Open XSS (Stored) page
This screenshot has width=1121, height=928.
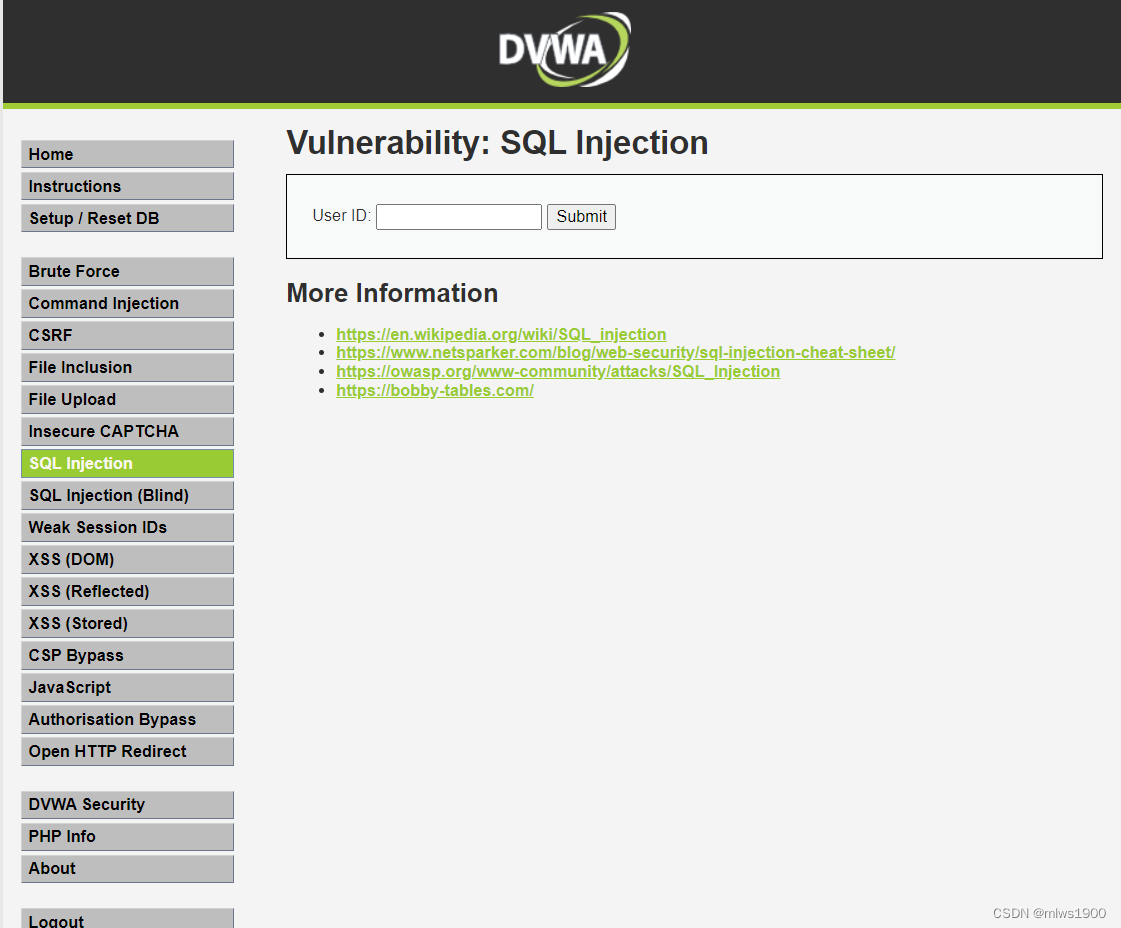click(x=127, y=623)
